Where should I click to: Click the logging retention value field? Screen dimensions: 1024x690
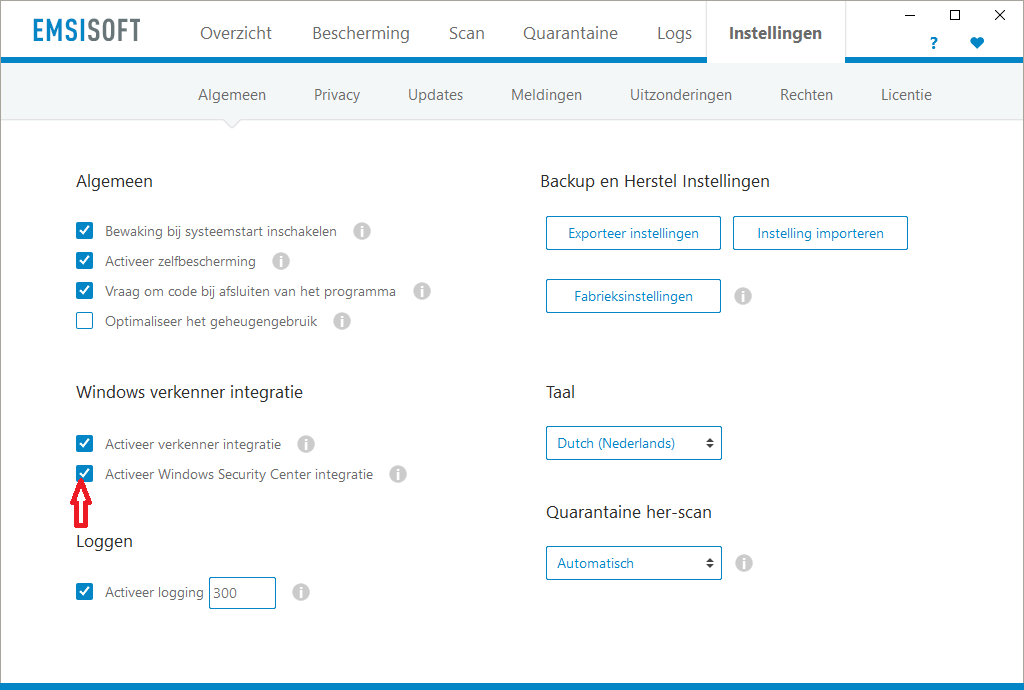click(x=242, y=592)
